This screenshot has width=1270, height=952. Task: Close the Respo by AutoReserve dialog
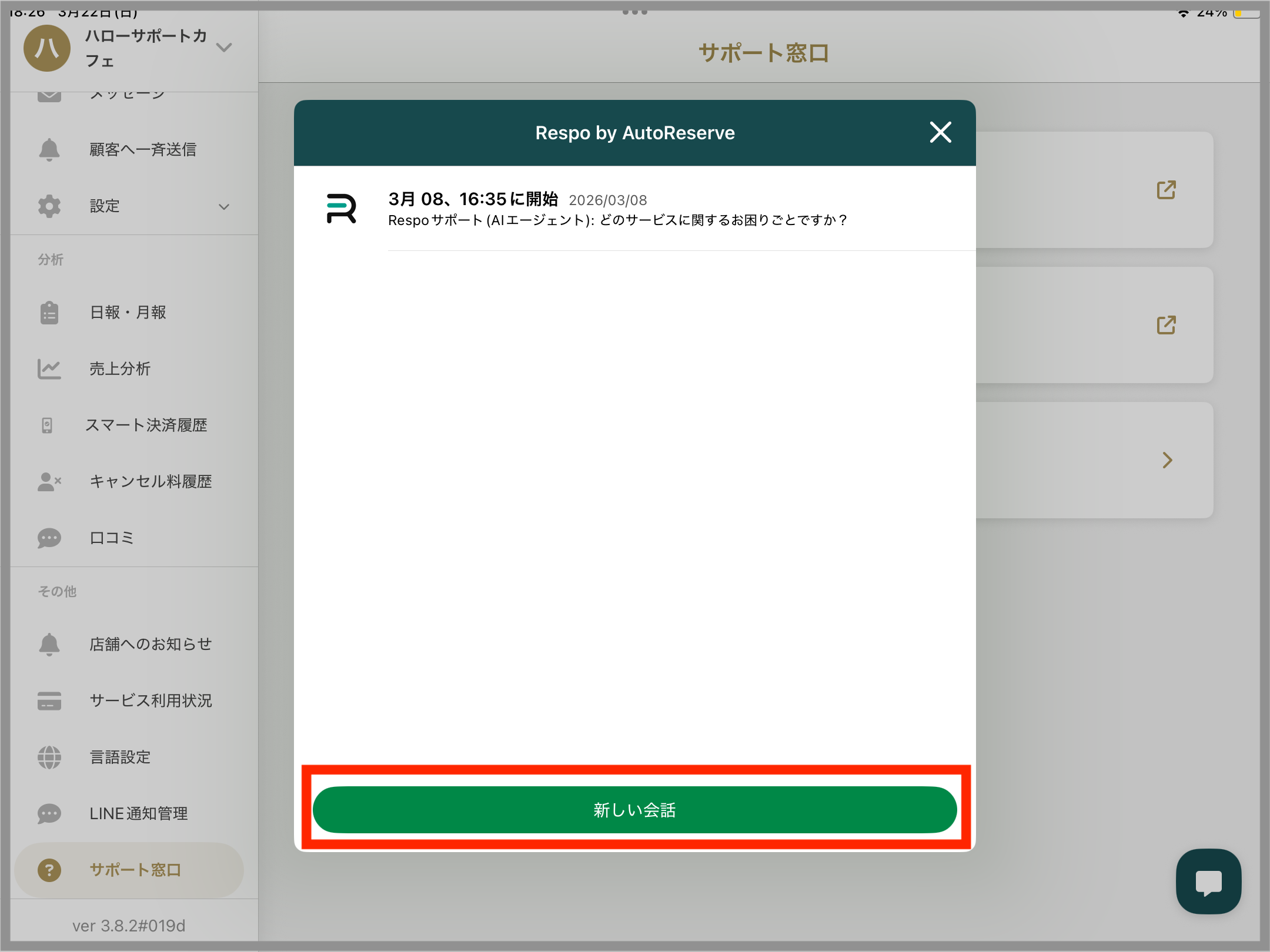click(940, 133)
